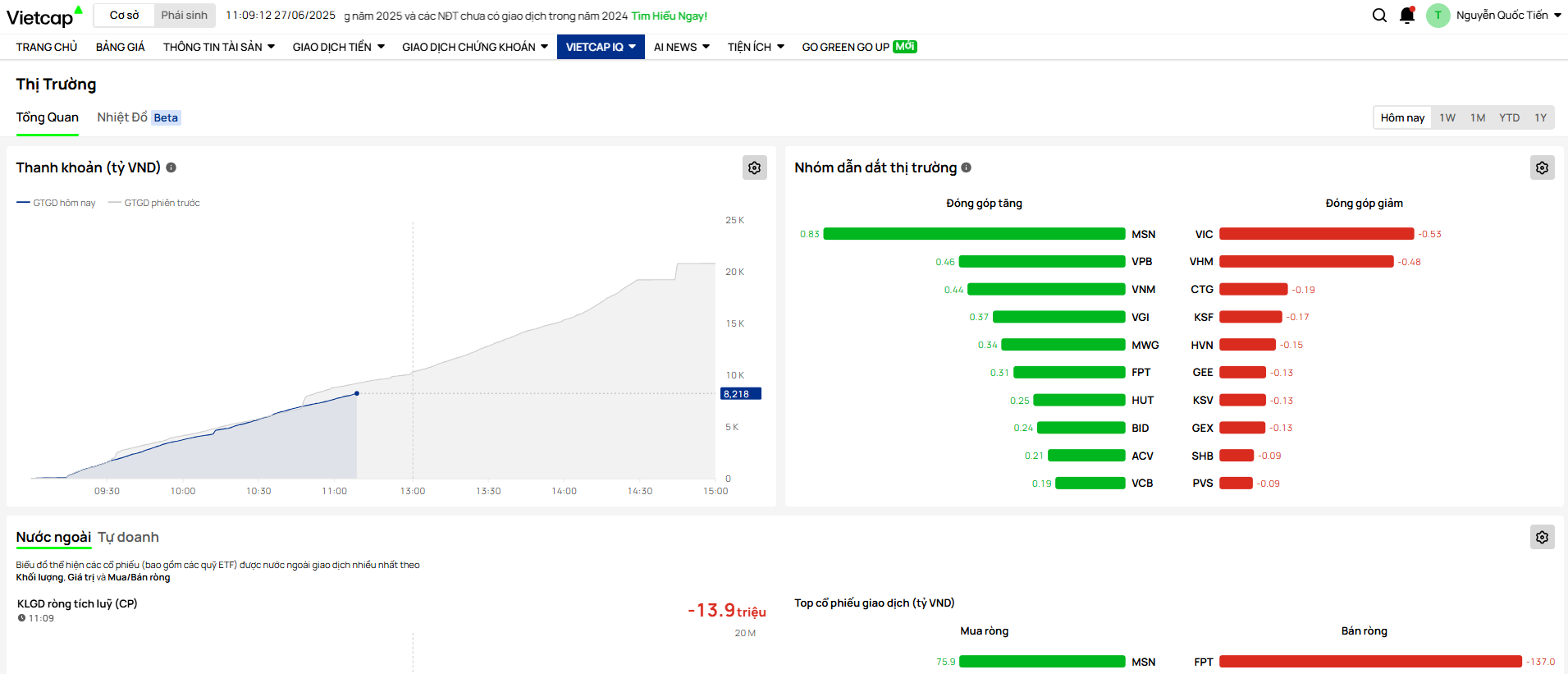Expand AI NEWS menu

coord(681,47)
